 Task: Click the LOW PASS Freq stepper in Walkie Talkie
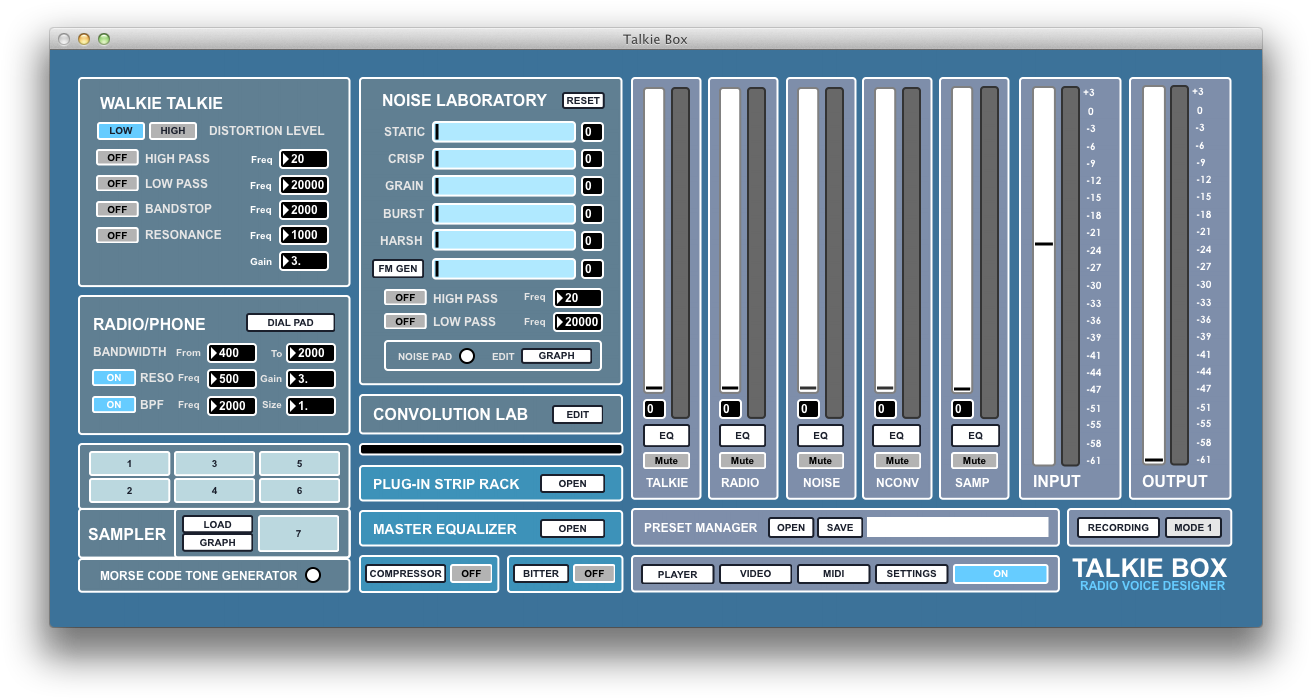[303, 184]
